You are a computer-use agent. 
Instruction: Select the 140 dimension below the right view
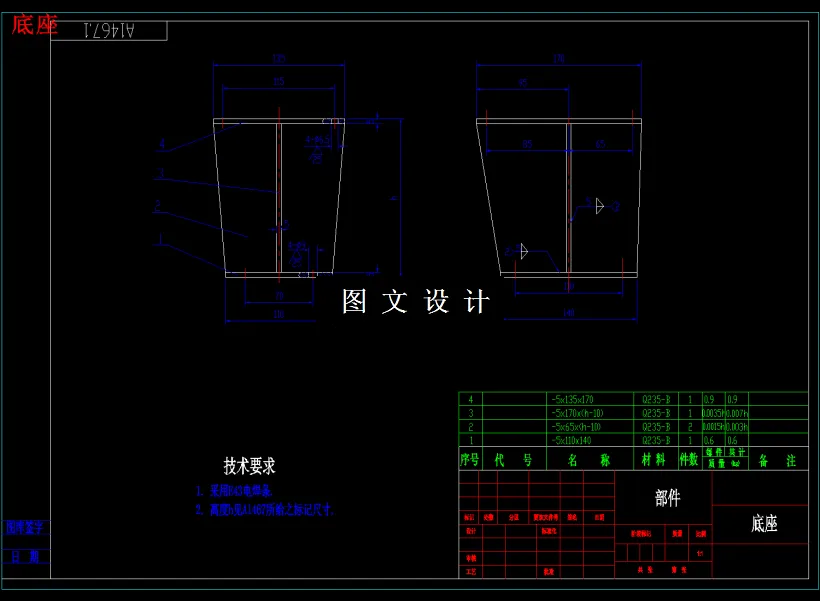pos(569,313)
